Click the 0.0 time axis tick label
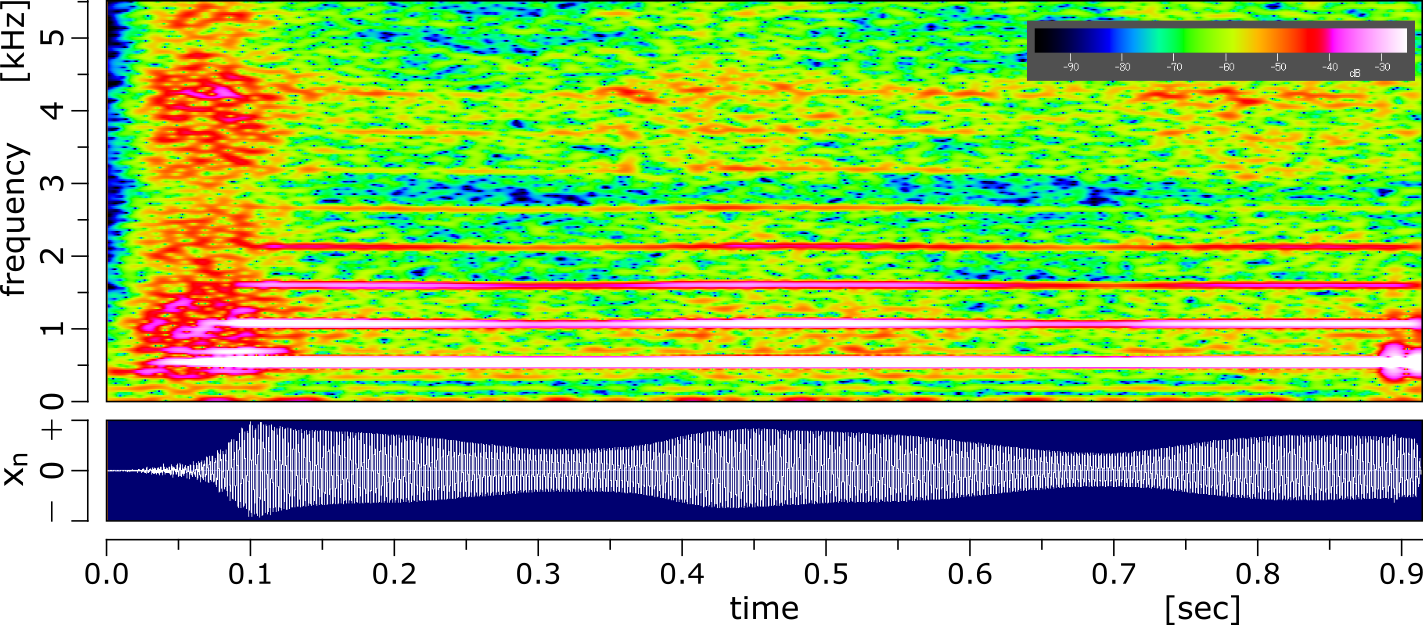This screenshot has height=625, width=1423. (106, 580)
